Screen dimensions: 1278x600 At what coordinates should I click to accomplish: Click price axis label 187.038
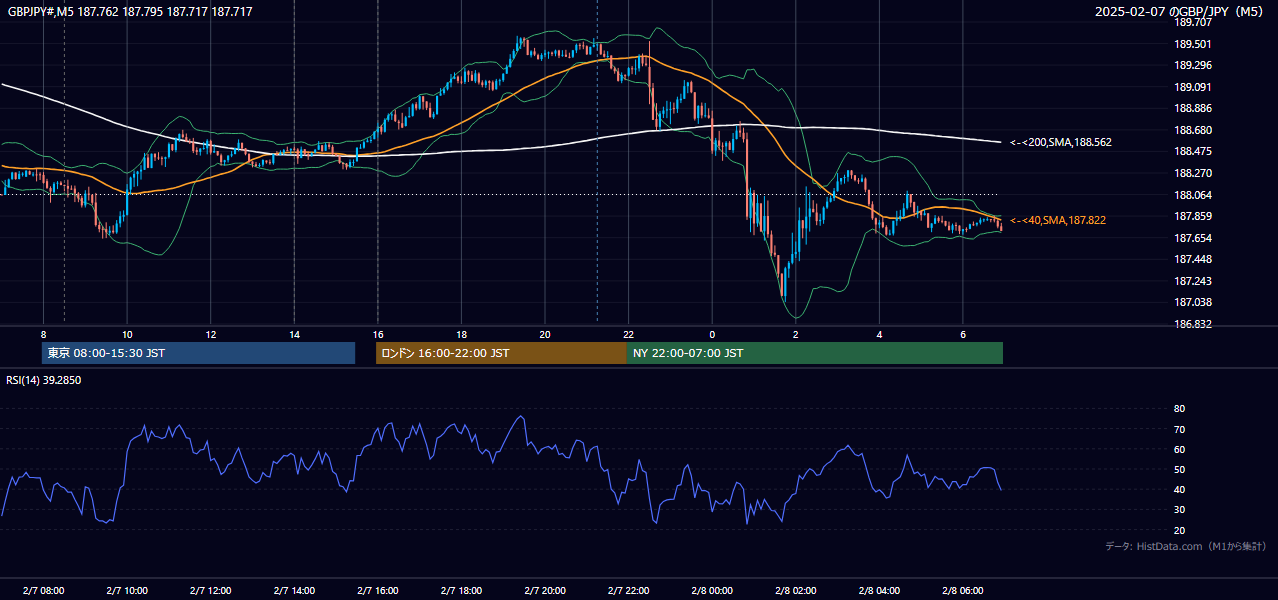coord(1193,302)
